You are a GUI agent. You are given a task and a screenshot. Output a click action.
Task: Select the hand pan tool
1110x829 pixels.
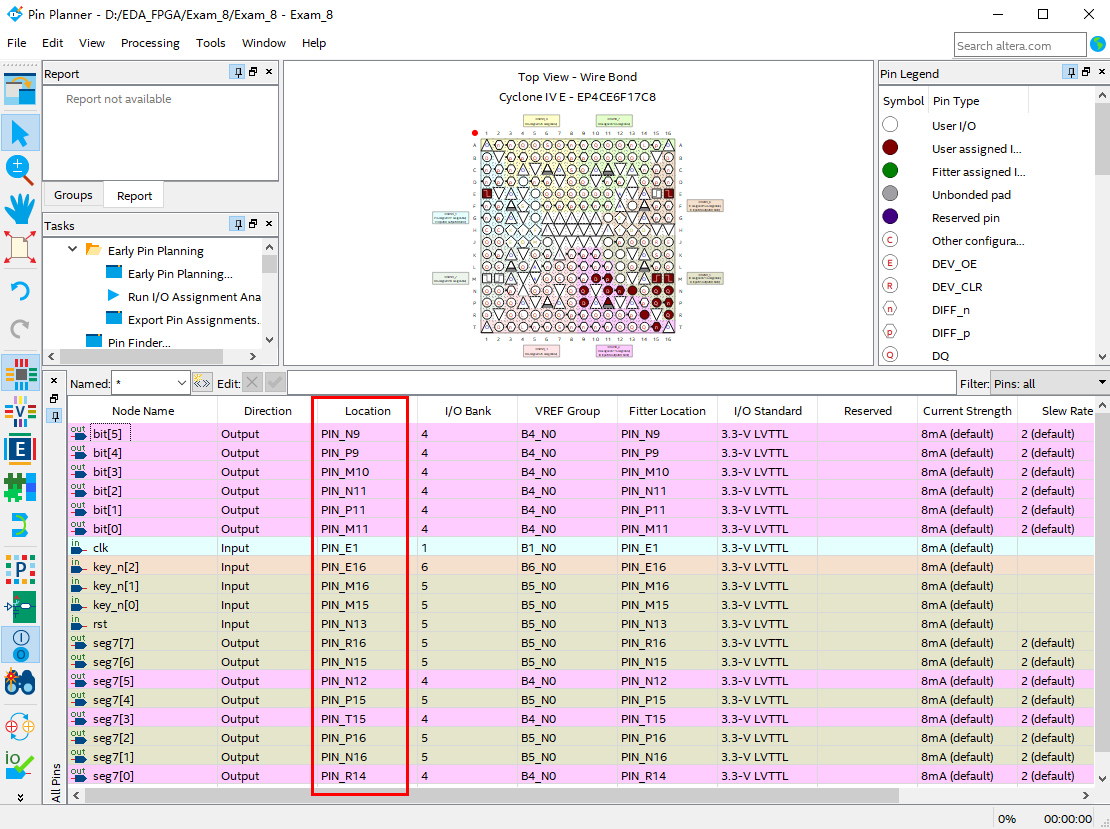click(x=20, y=209)
